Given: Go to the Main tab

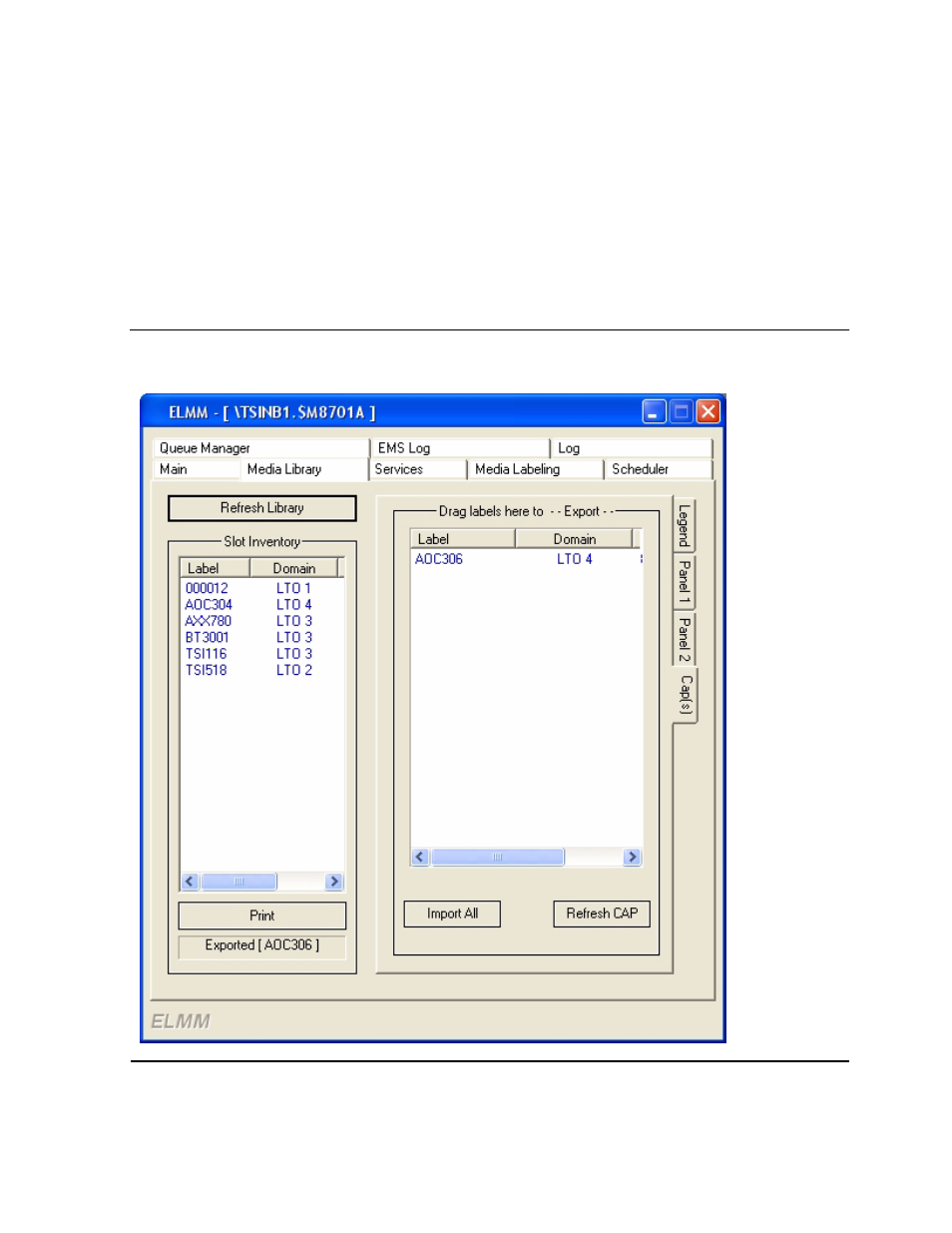Looking at the screenshot, I should pyautogui.click(x=196, y=469).
